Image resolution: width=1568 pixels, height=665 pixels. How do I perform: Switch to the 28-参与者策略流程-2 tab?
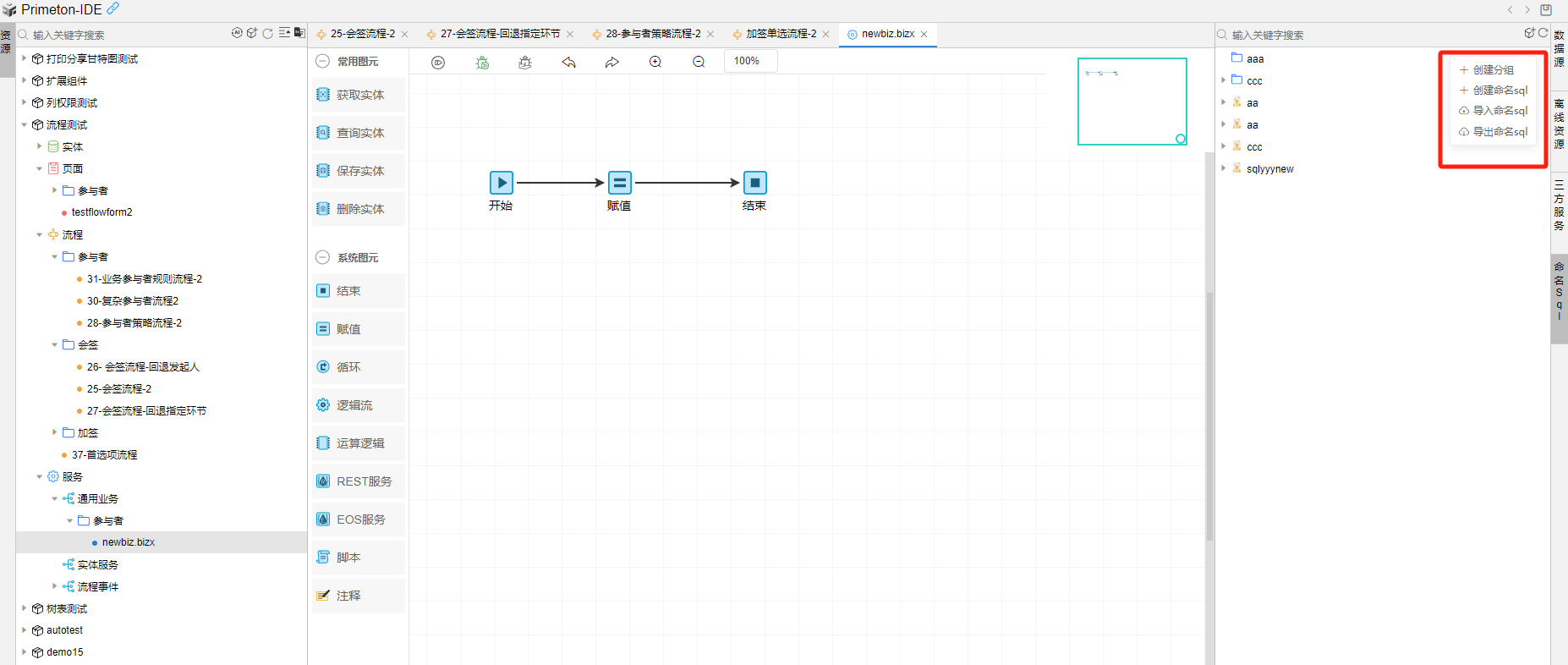point(652,34)
